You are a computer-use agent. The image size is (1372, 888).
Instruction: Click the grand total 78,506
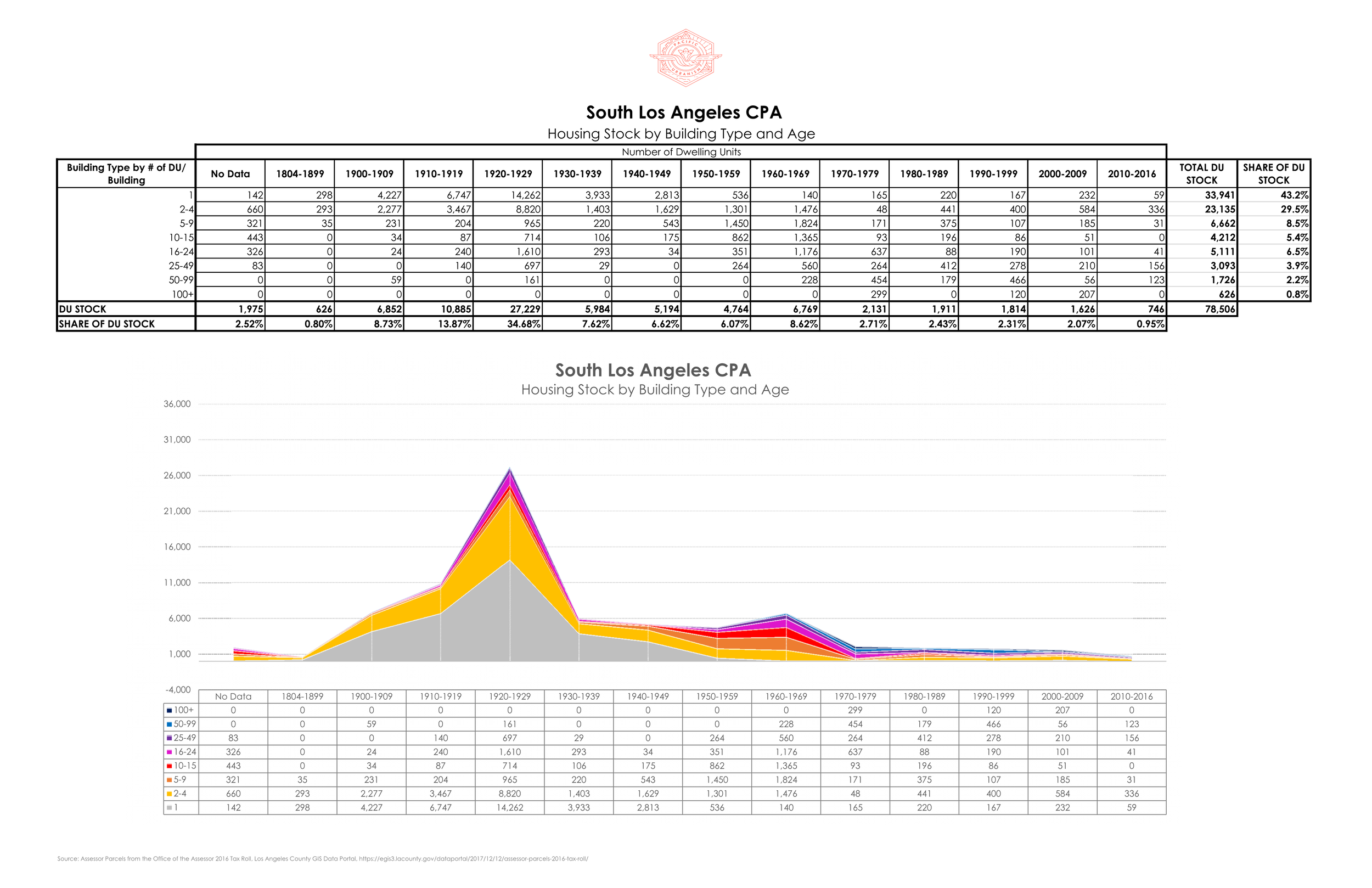pos(1220,309)
